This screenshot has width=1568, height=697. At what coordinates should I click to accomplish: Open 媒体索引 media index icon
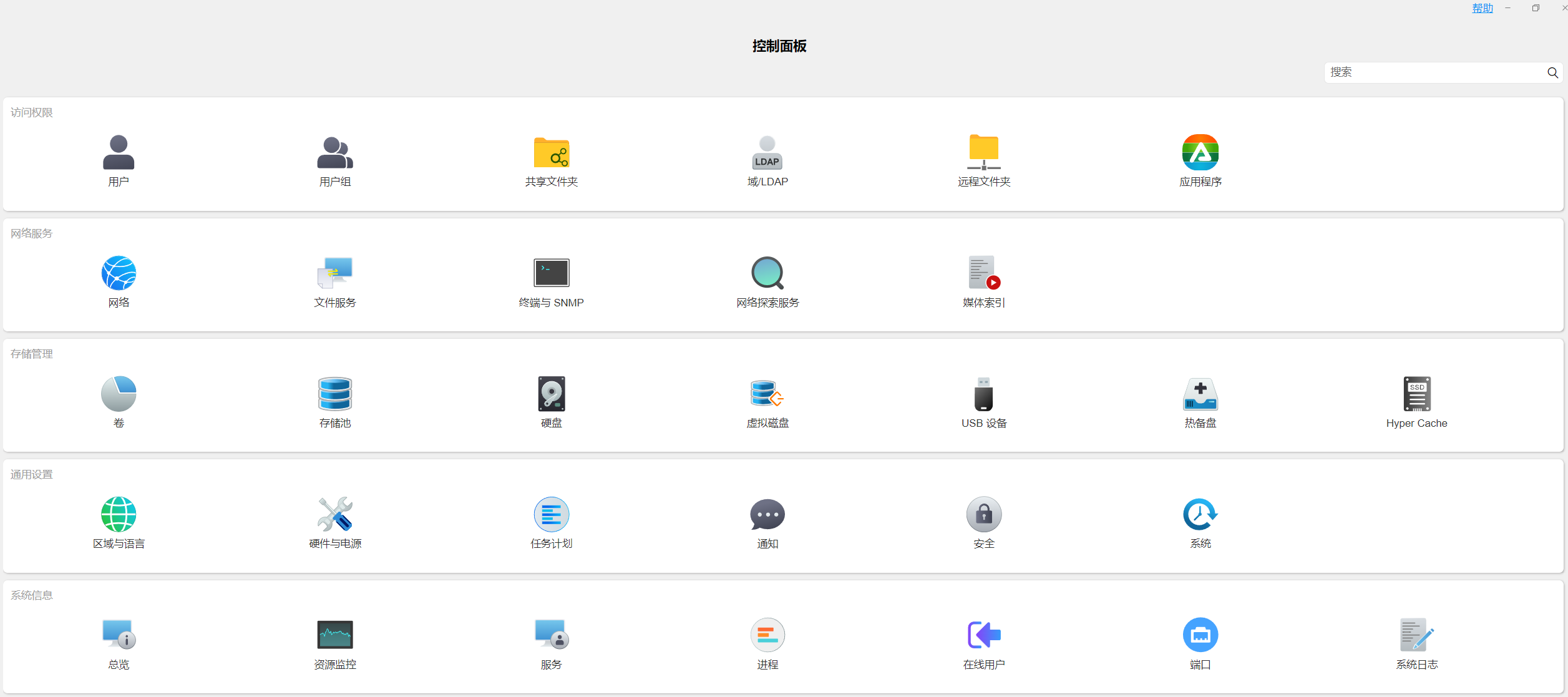tap(983, 273)
